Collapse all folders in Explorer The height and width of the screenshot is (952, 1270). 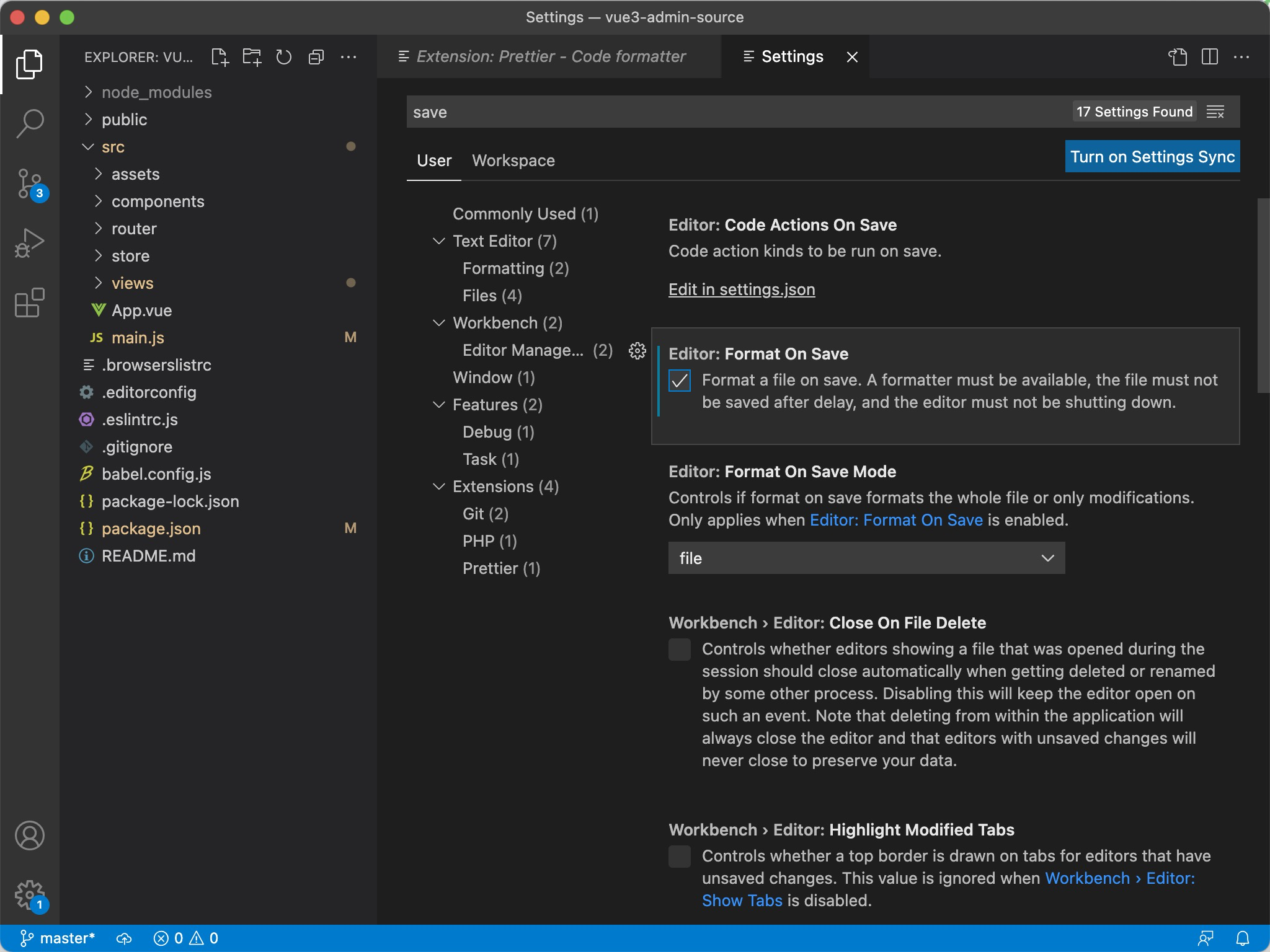click(x=316, y=57)
